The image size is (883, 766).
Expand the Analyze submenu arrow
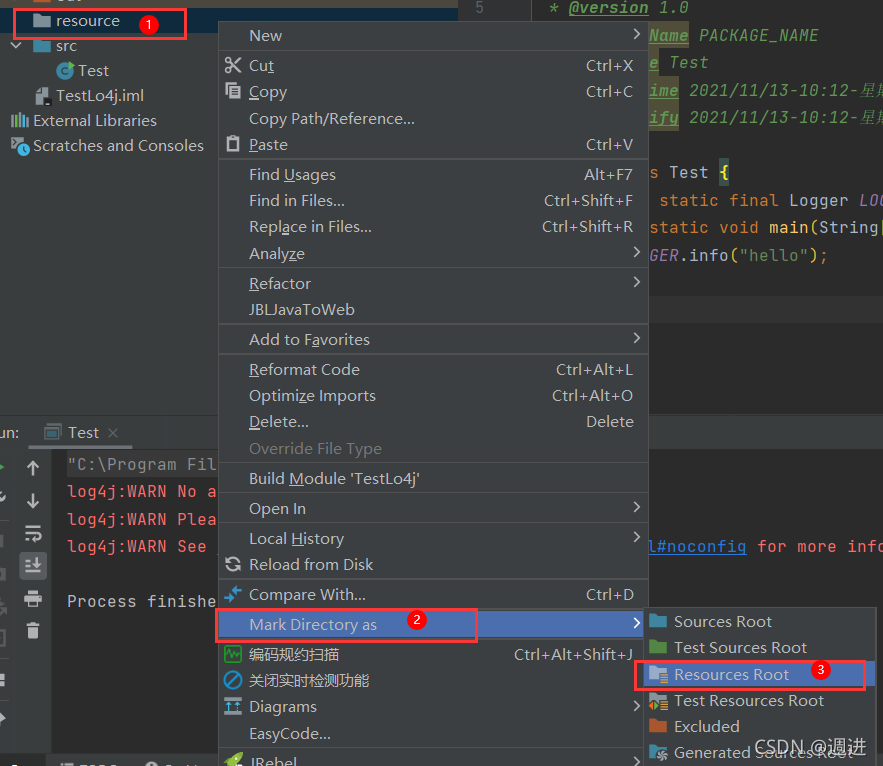click(636, 252)
